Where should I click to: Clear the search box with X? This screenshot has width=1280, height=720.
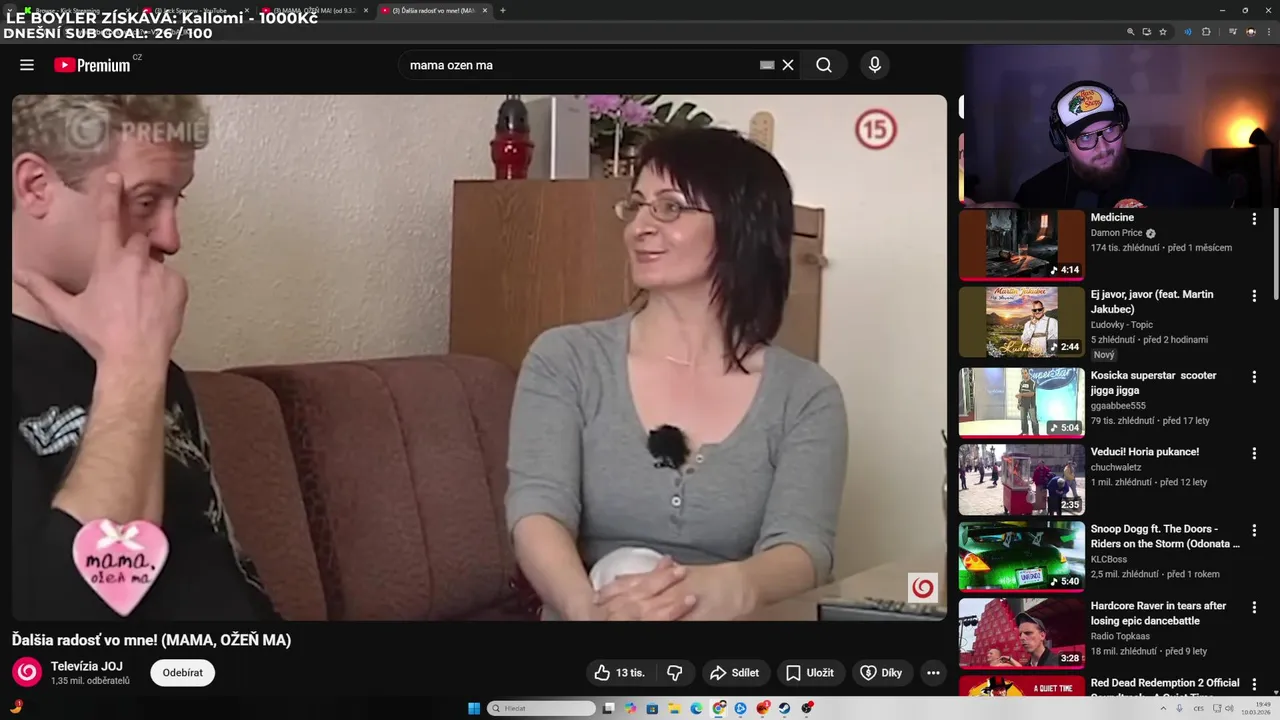point(788,65)
